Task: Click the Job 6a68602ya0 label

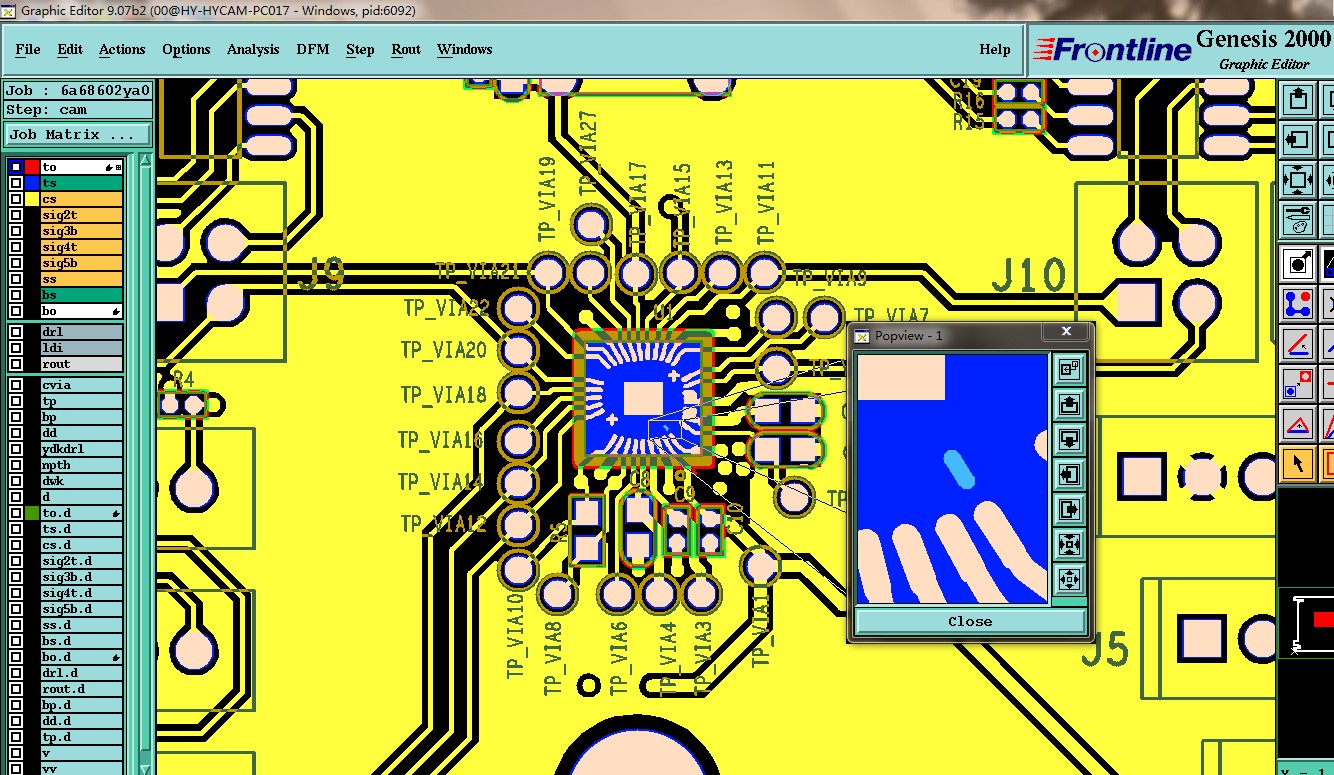Action: click(78, 90)
